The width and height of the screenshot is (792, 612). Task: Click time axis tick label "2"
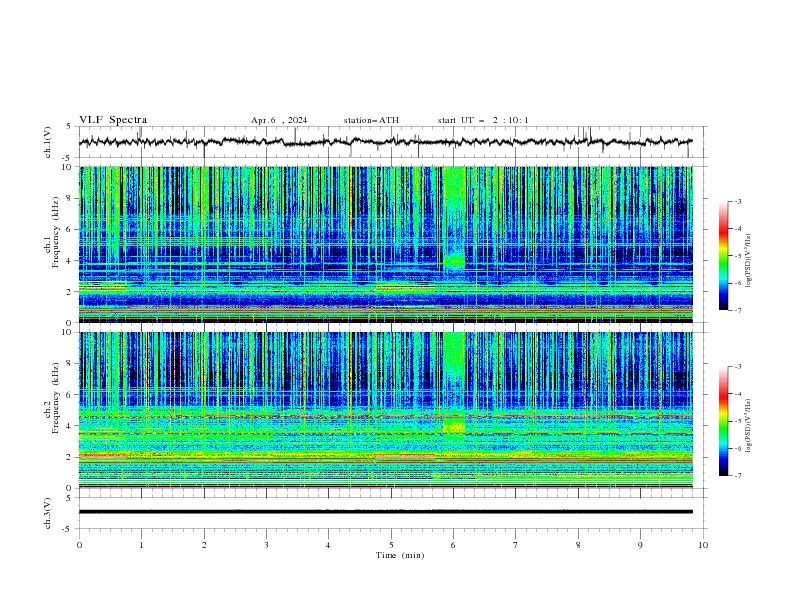pos(204,545)
